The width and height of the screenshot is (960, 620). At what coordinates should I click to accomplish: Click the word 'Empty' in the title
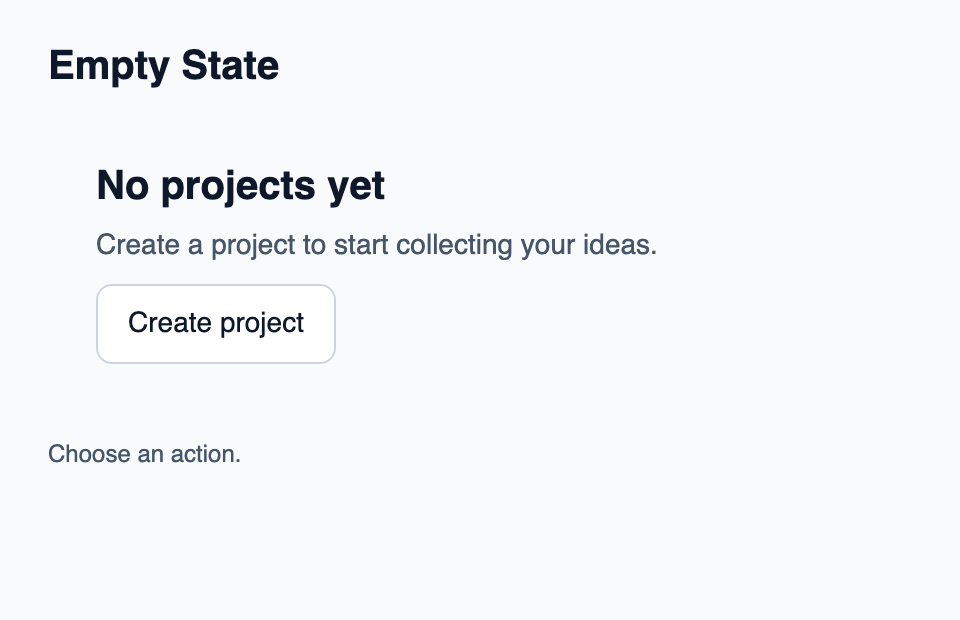(x=109, y=67)
